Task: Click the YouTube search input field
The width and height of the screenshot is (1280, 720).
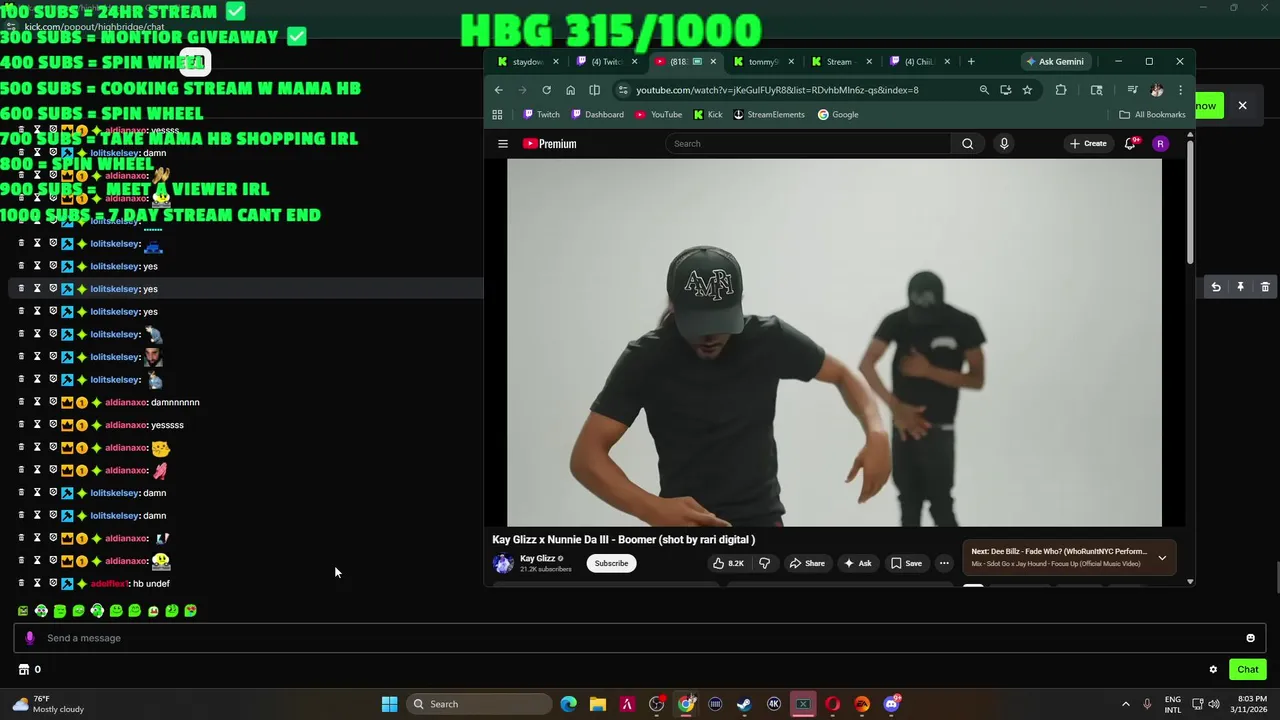Action: click(x=808, y=144)
